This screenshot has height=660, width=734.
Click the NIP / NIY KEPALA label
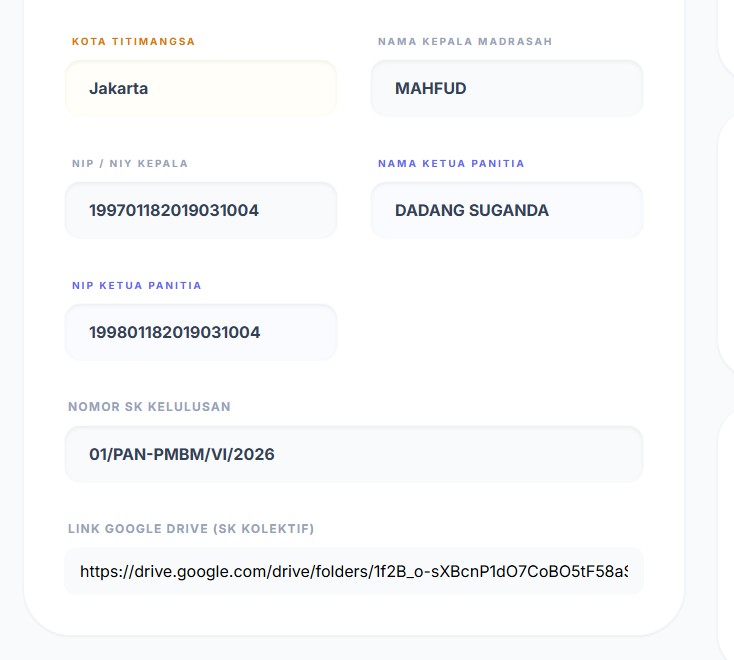130,164
